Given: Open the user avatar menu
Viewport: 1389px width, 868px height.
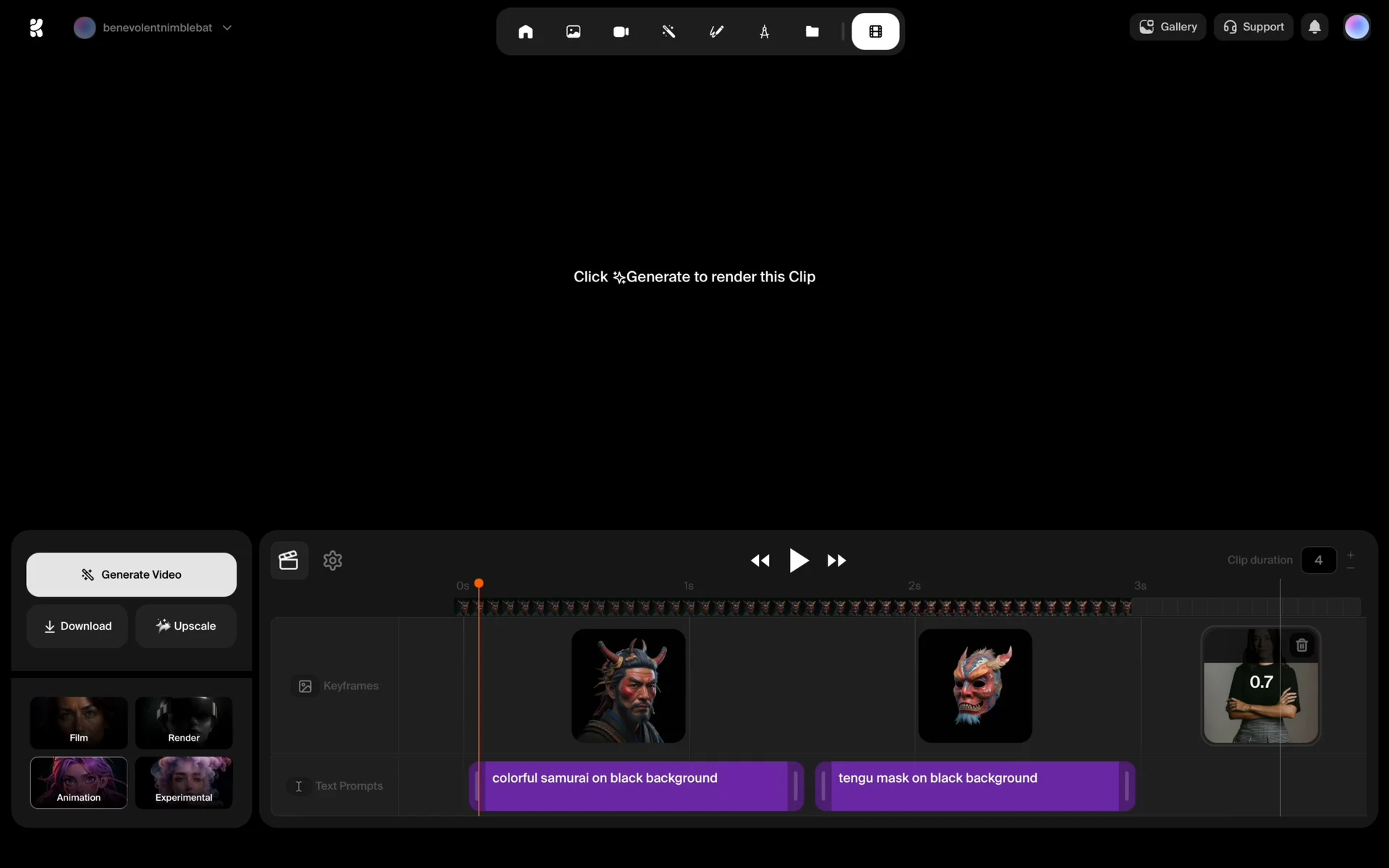Looking at the screenshot, I should click(1356, 27).
